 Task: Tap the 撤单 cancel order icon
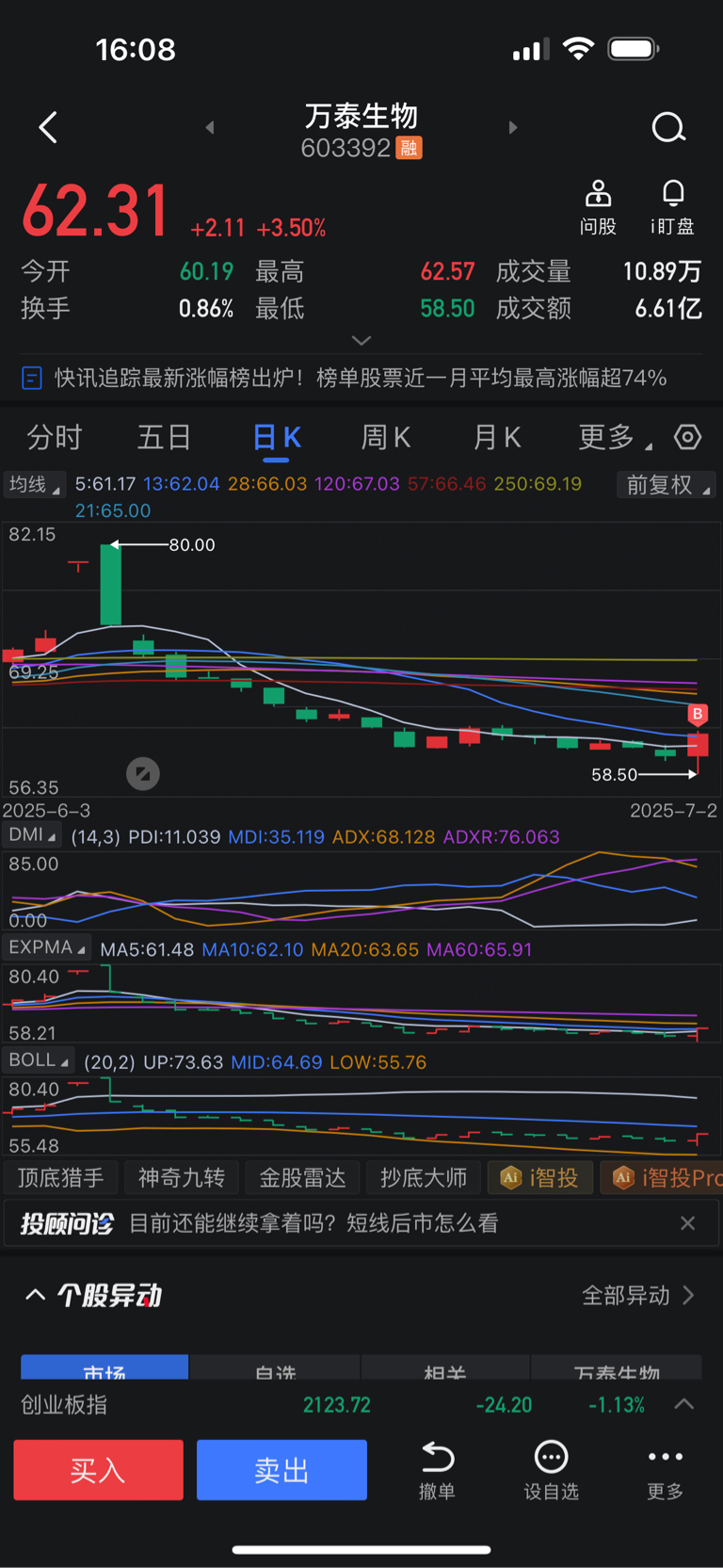click(x=437, y=1470)
